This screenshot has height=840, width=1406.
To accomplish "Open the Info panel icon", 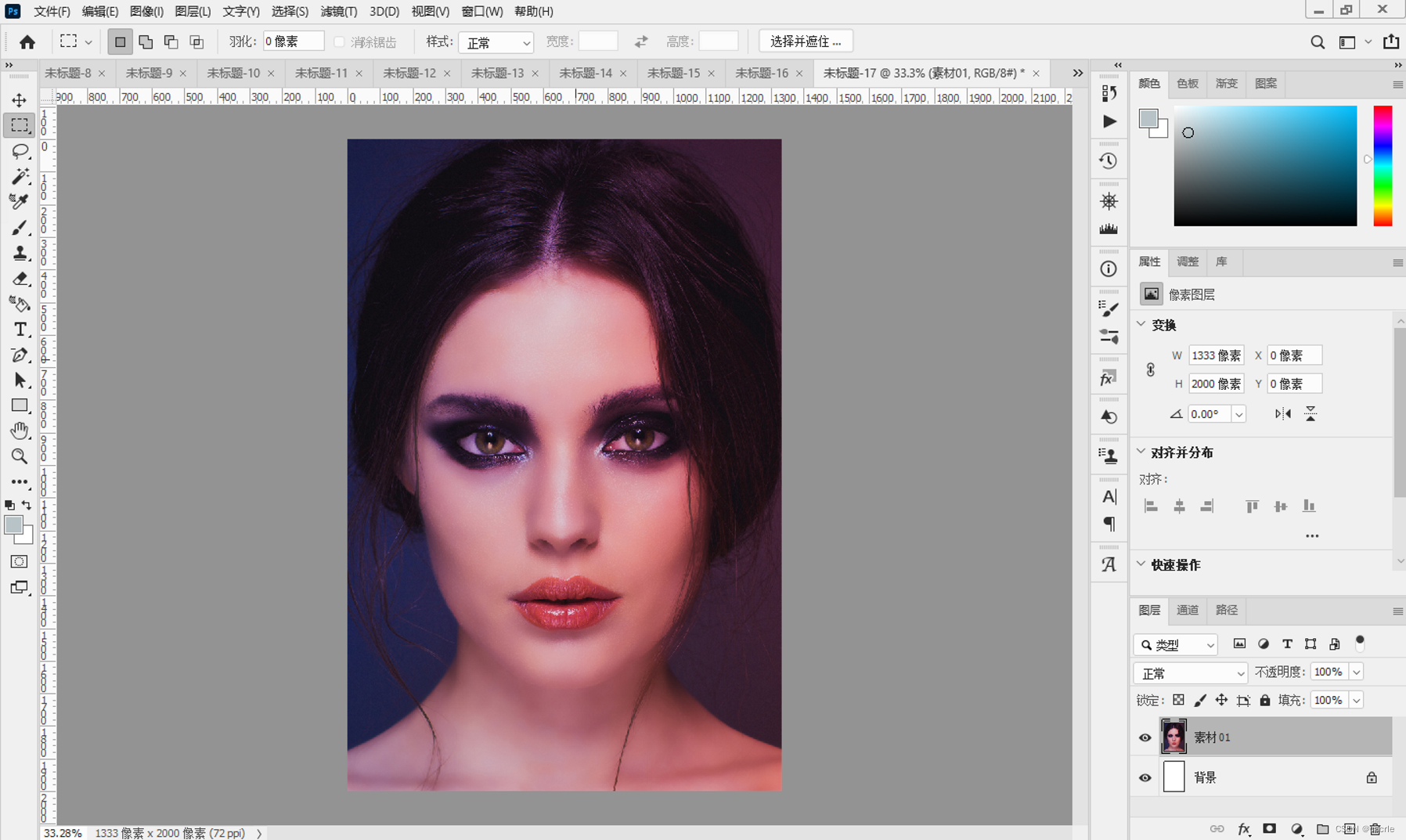I will tap(1109, 269).
